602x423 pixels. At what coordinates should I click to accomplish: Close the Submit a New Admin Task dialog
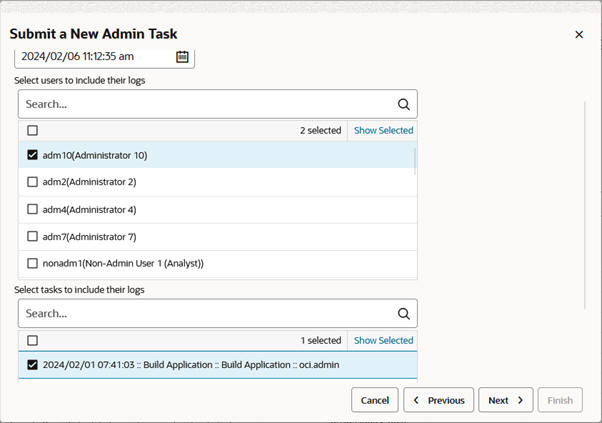tap(579, 34)
